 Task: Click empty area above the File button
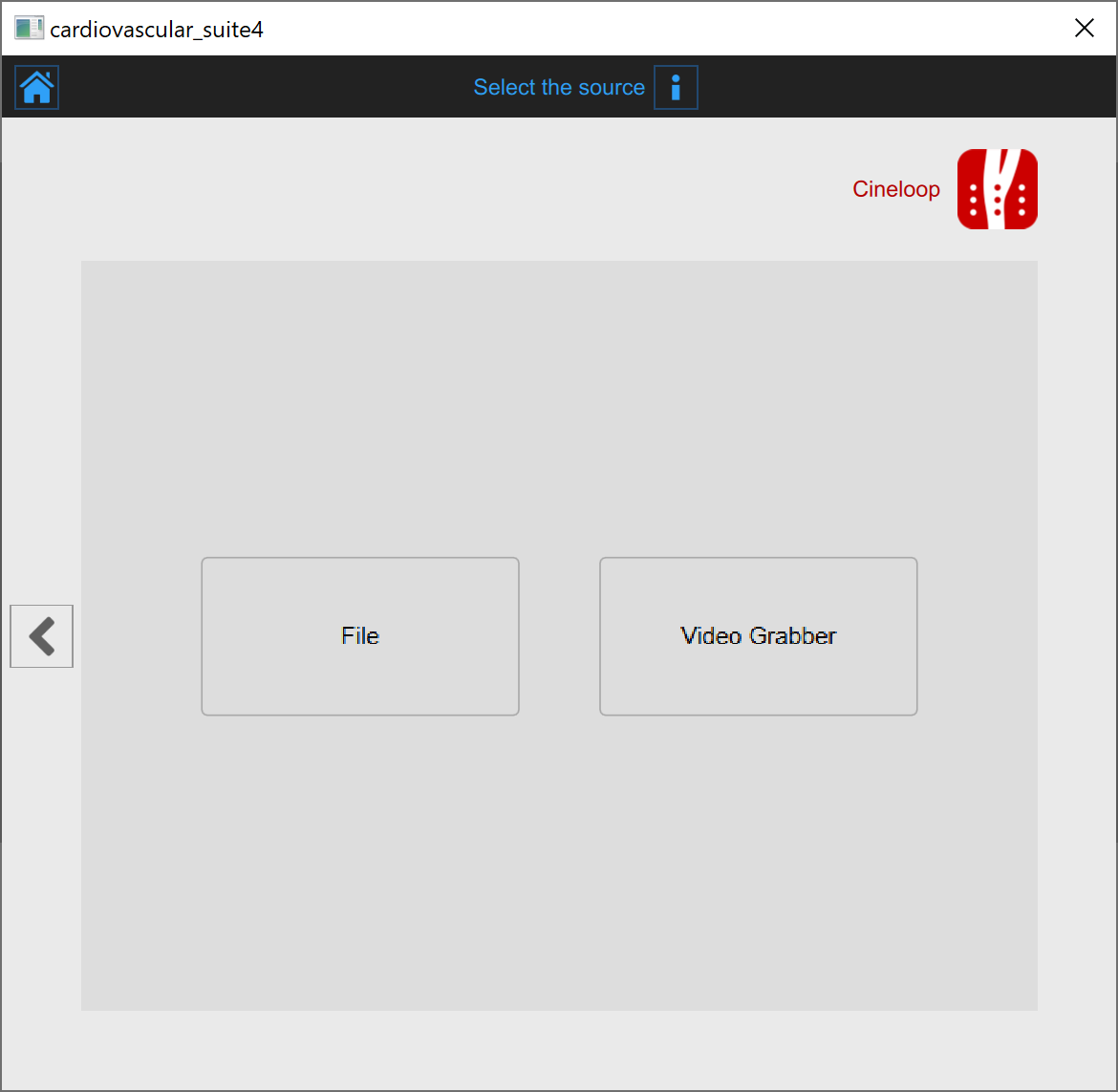(360, 411)
